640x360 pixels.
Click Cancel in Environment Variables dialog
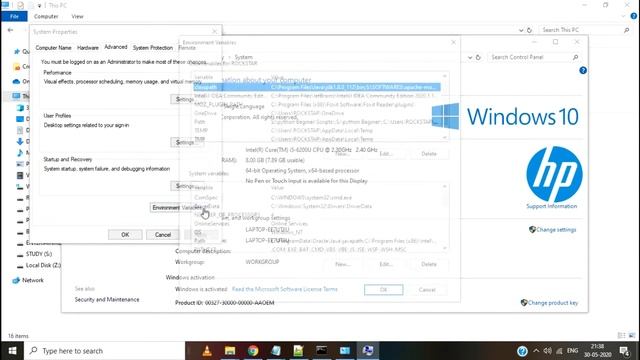(427, 289)
